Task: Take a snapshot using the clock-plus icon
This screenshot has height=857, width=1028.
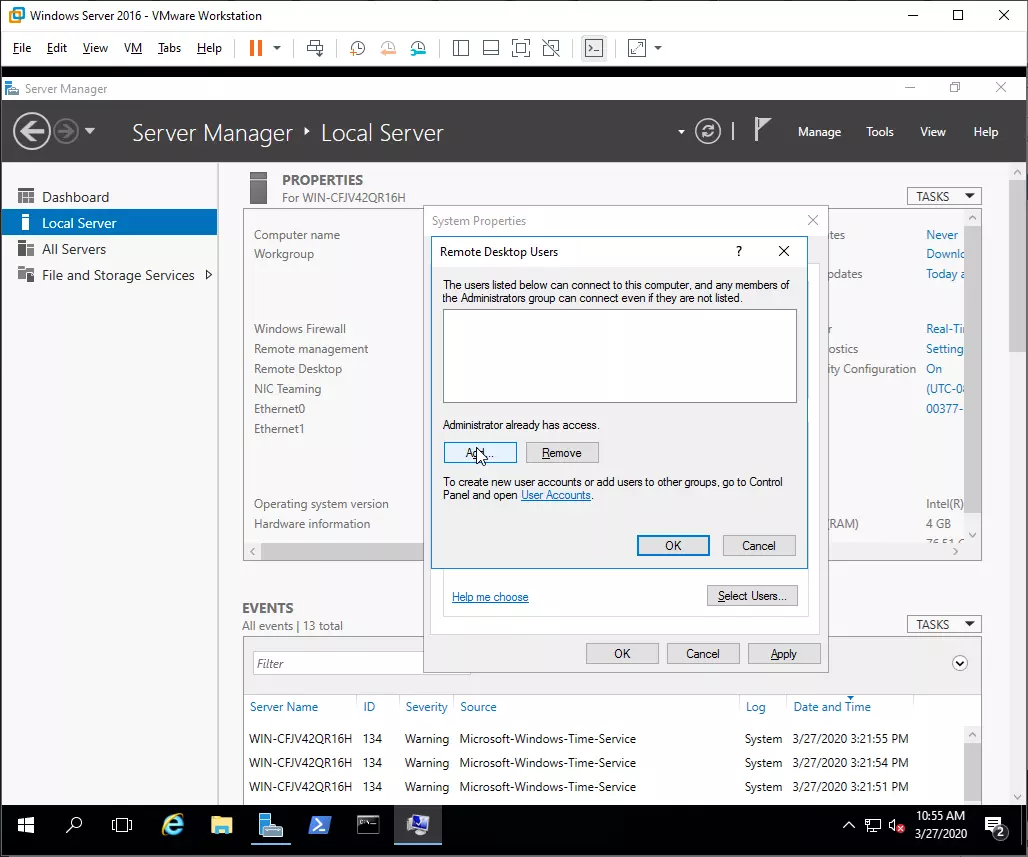Action: point(357,48)
